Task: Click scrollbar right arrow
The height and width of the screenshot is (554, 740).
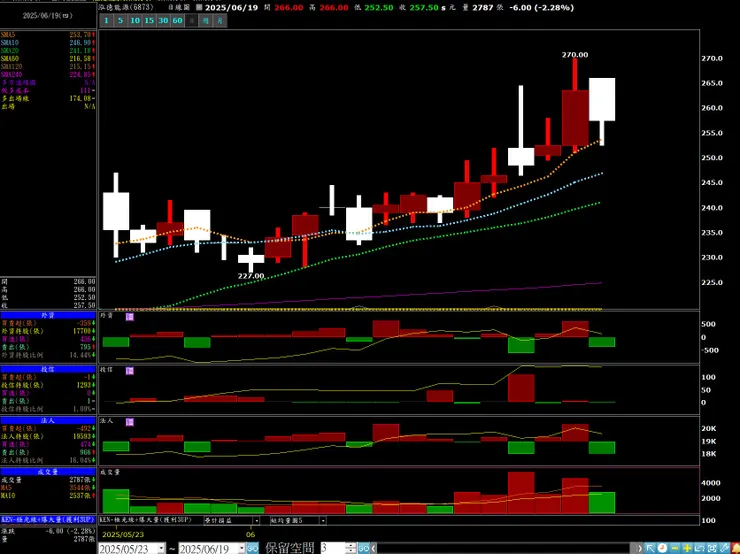Action: (640, 548)
